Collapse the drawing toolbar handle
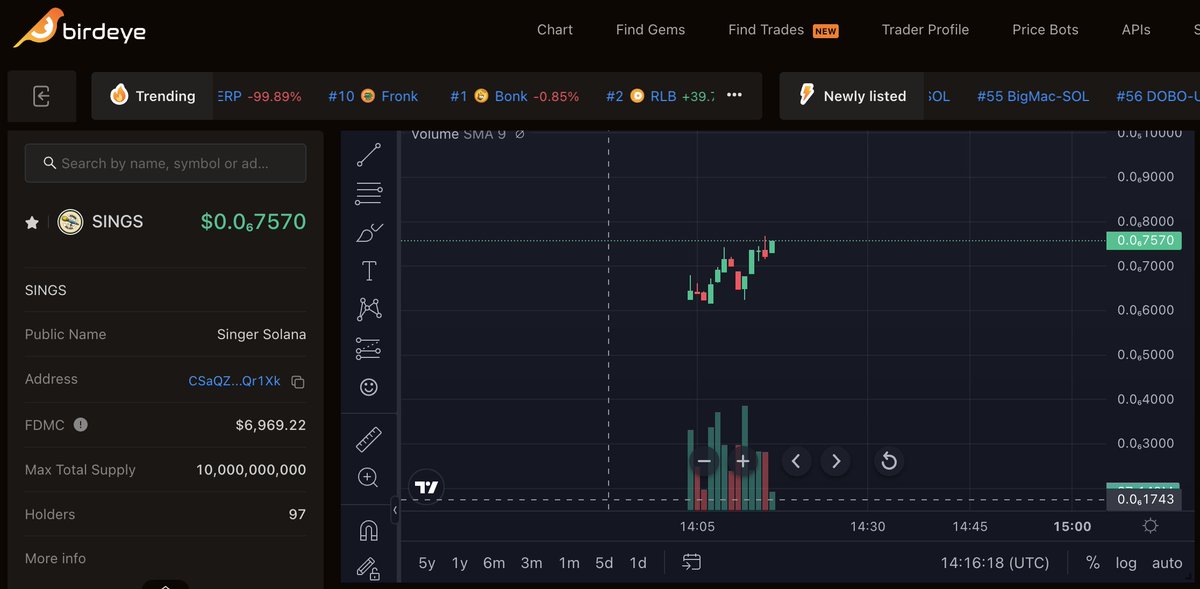The height and width of the screenshot is (589, 1200). tap(394, 510)
